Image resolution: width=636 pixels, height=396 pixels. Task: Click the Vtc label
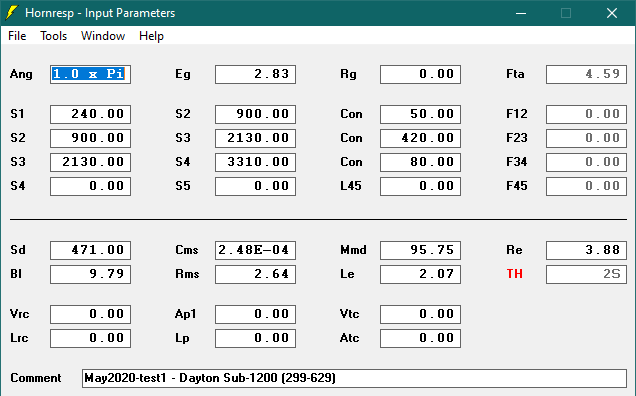pos(349,314)
